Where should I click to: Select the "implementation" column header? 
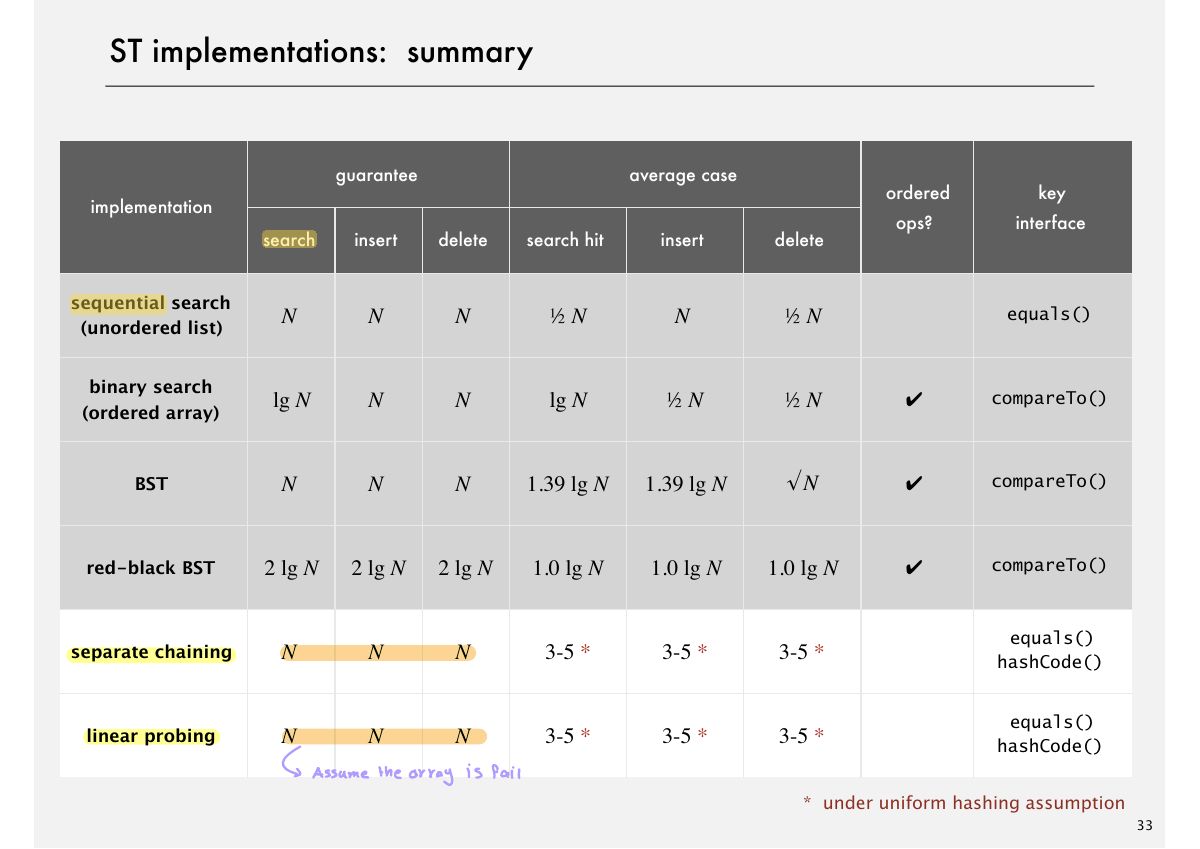(151, 207)
